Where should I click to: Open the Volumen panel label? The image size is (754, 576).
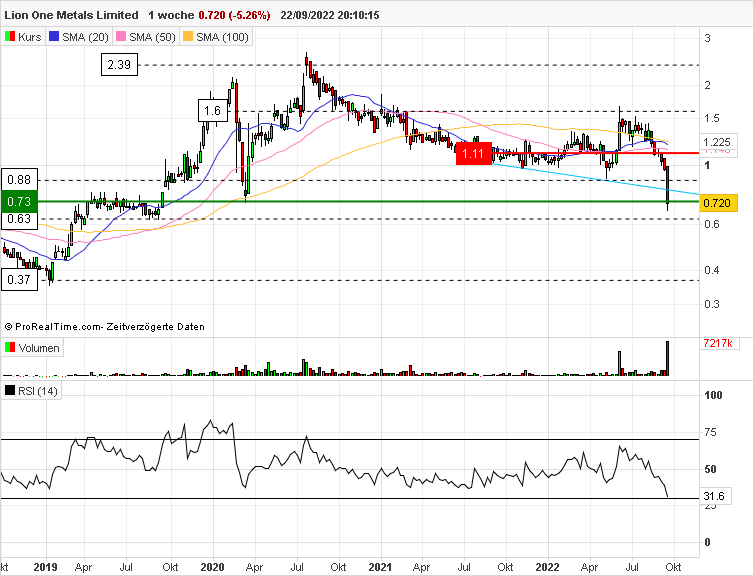coord(39,348)
